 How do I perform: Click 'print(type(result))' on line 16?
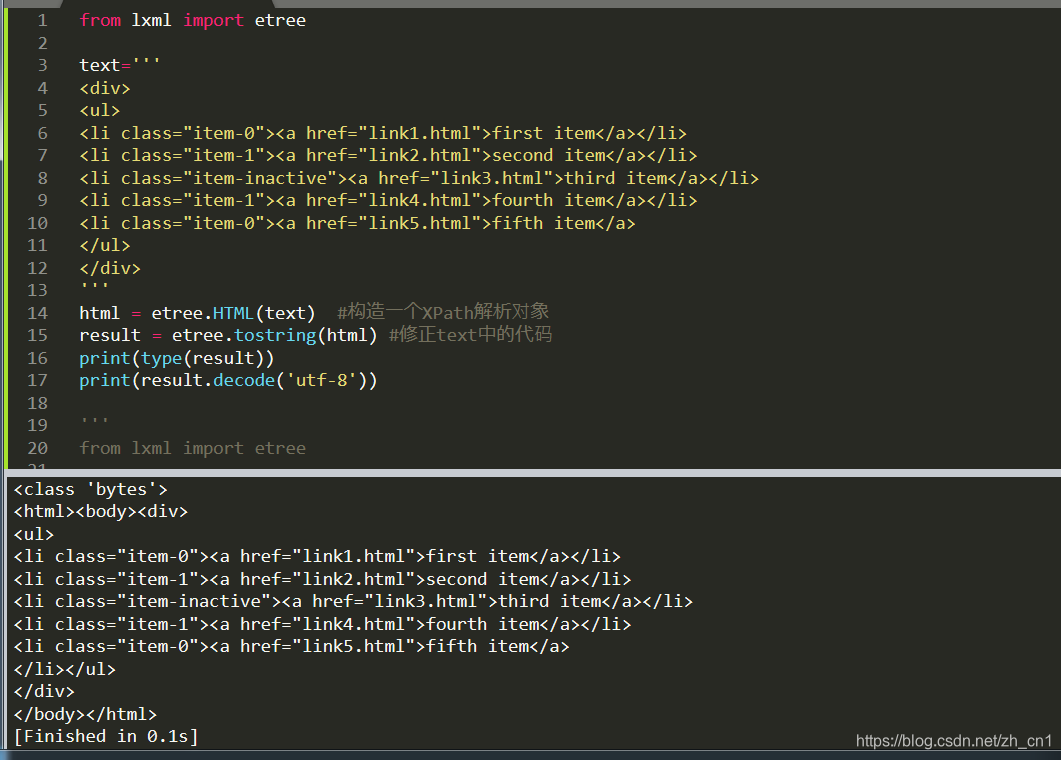pyautogui.click(x=177, y=358)
